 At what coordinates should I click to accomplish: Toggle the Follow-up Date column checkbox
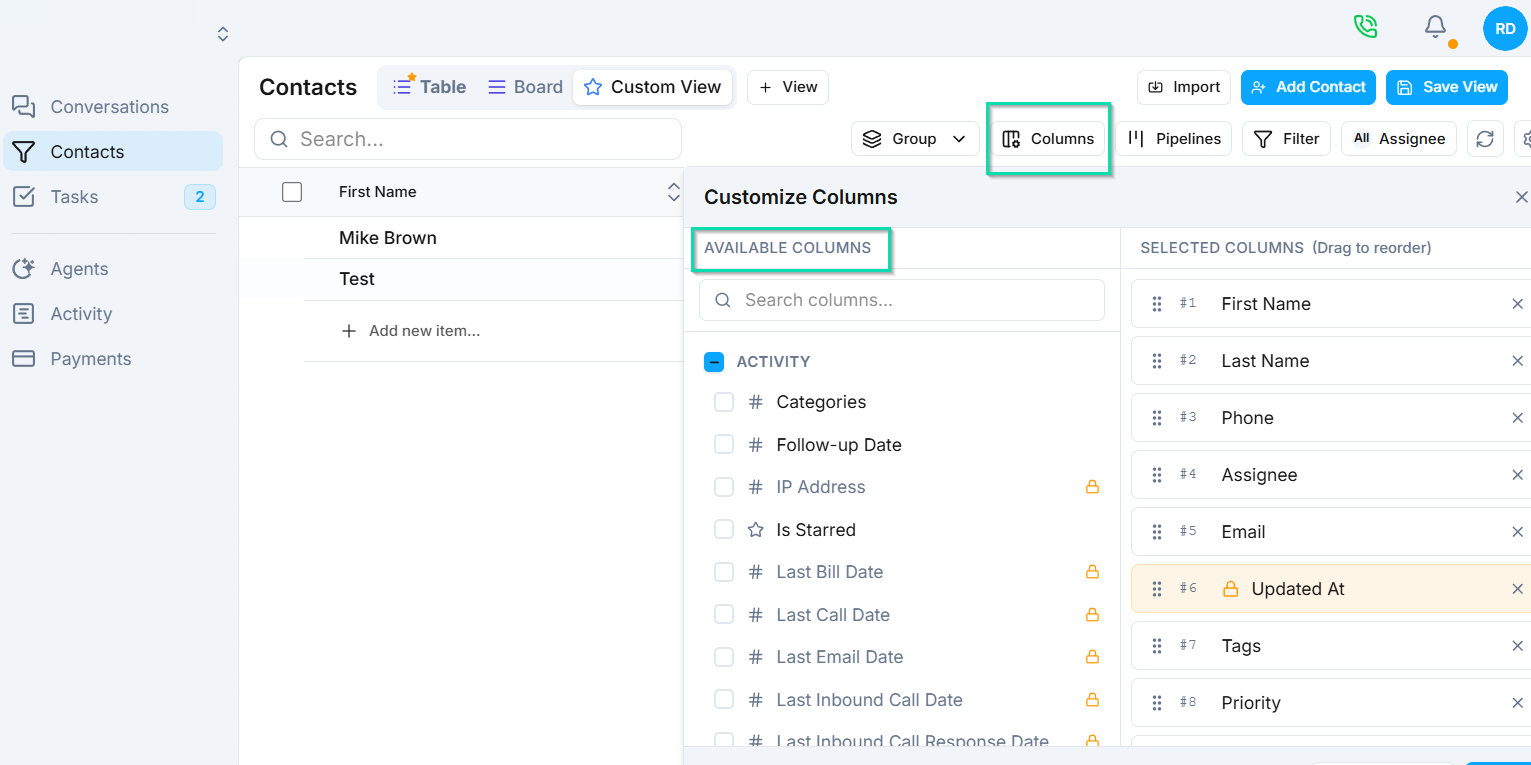tap(724, 445)
